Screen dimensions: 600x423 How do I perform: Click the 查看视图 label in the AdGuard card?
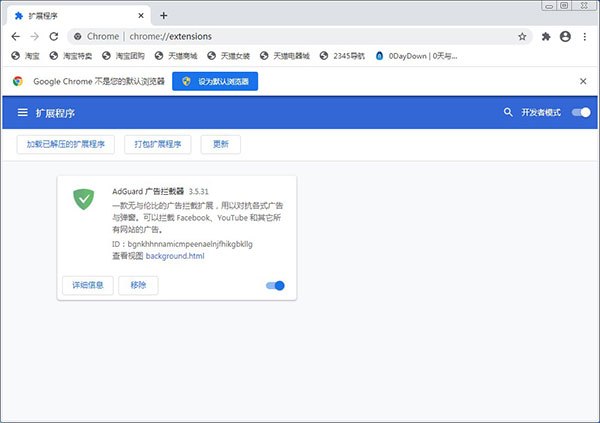click(127, 256)
